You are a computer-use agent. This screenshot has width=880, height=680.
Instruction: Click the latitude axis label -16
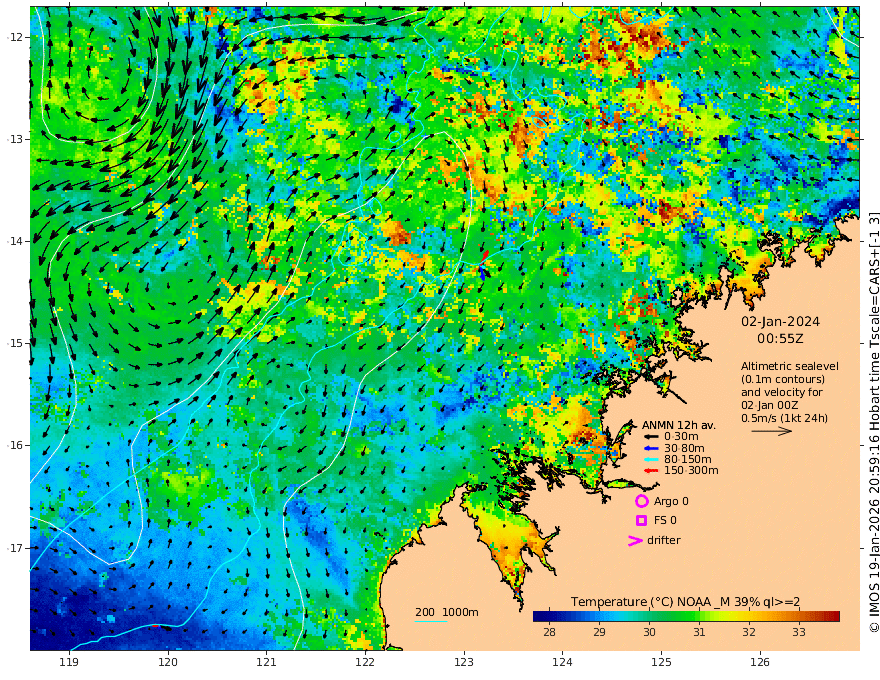pyautogui.click(x=15, y=445)
